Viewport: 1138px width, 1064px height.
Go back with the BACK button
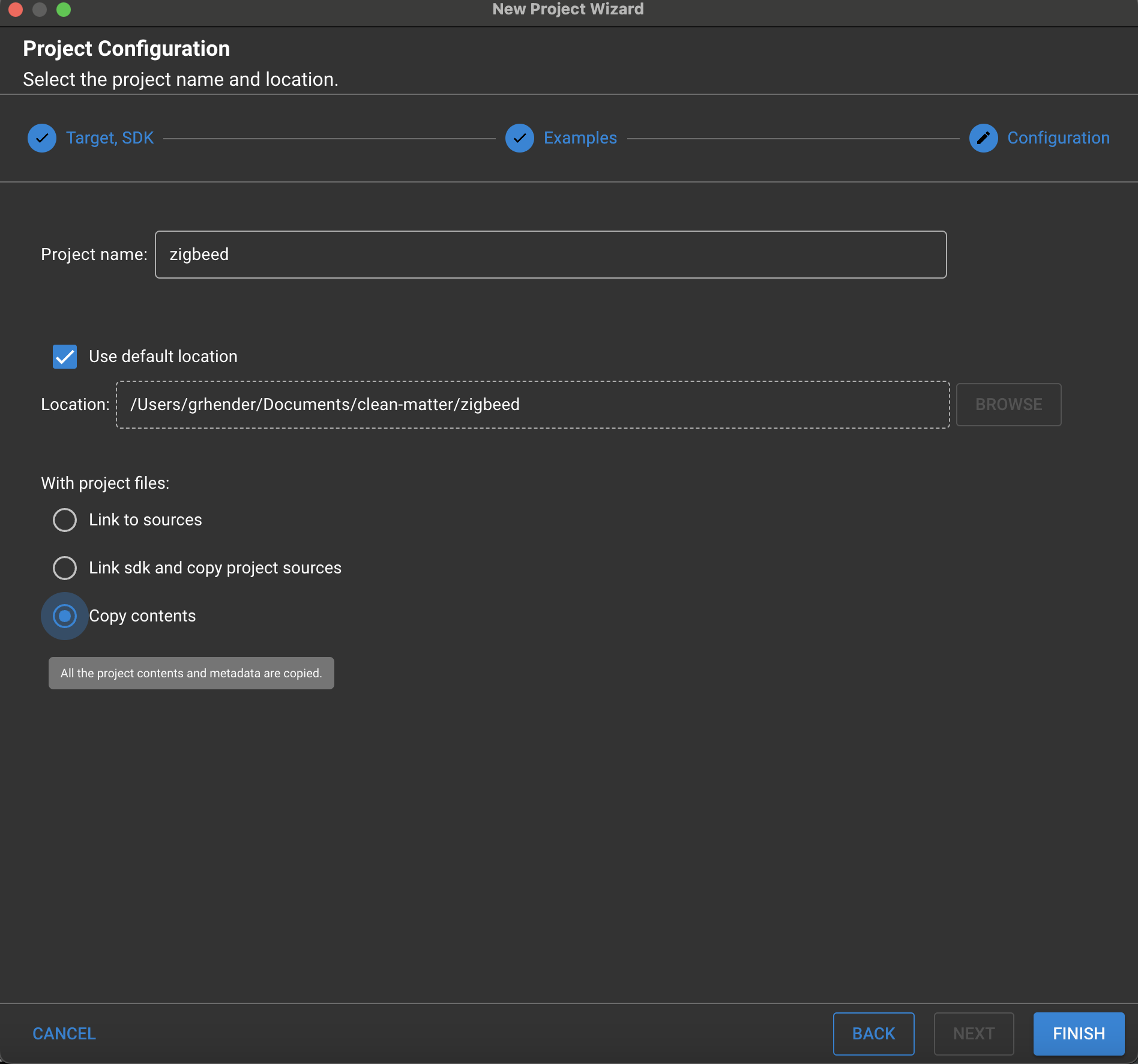873,1033
